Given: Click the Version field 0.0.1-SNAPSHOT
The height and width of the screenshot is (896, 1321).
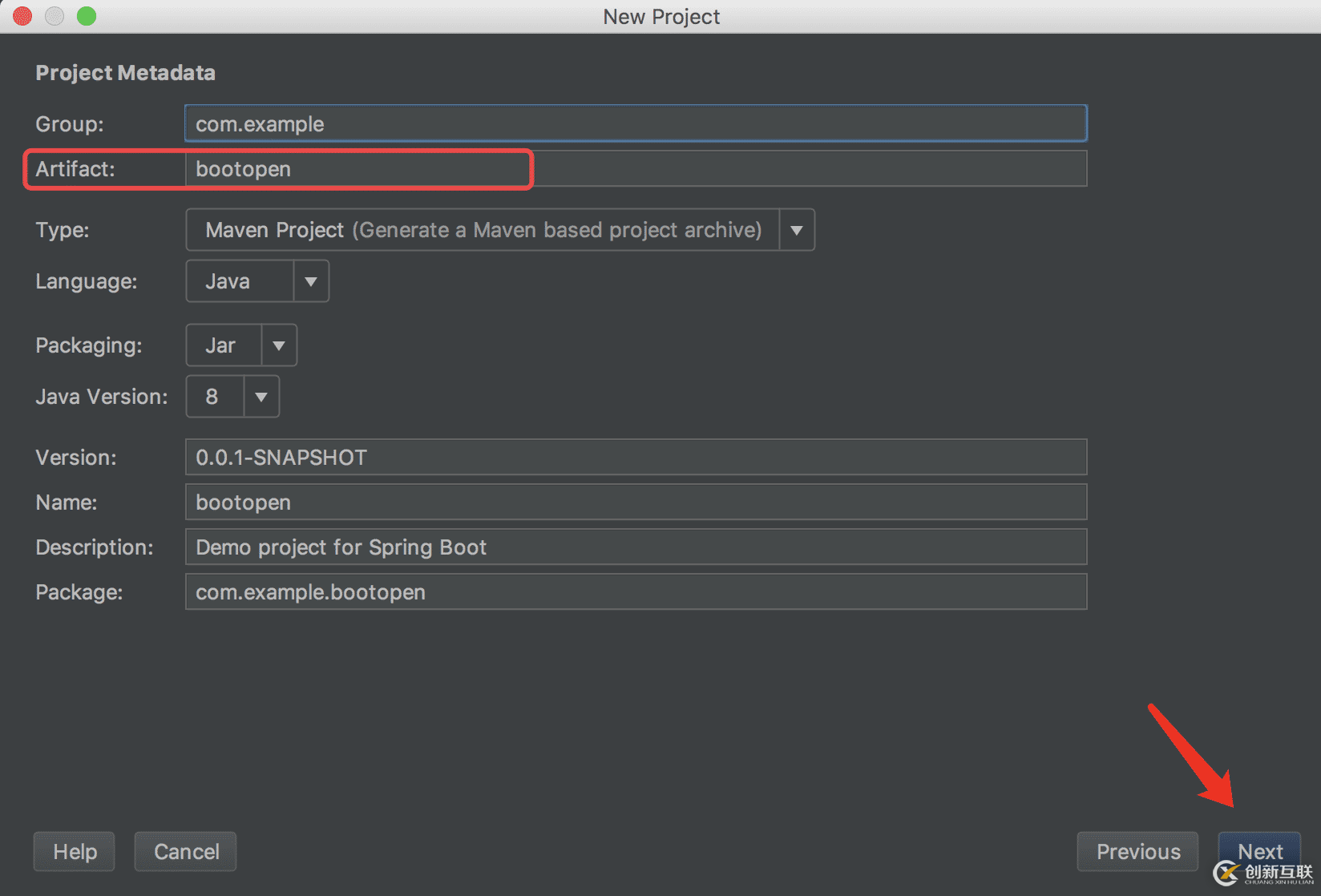Looking at the screenshot, I should tap(636, 457).
